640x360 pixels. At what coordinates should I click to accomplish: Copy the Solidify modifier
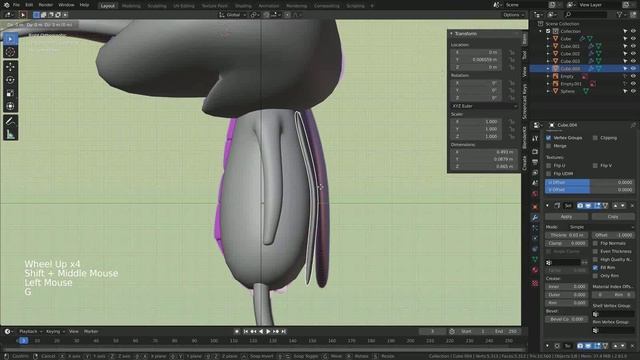[613, 217]
